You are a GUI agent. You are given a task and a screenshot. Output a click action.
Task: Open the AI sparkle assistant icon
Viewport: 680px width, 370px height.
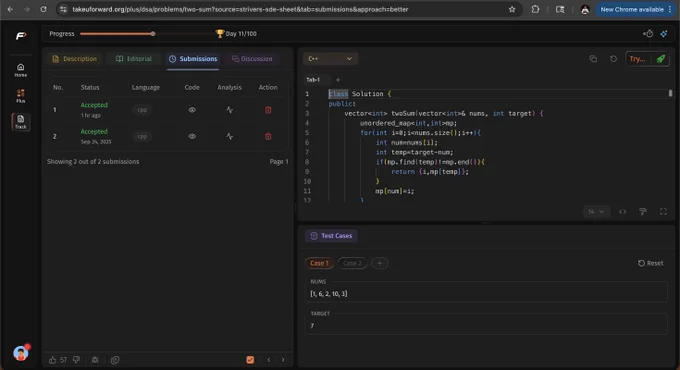[x=664, y=33]
